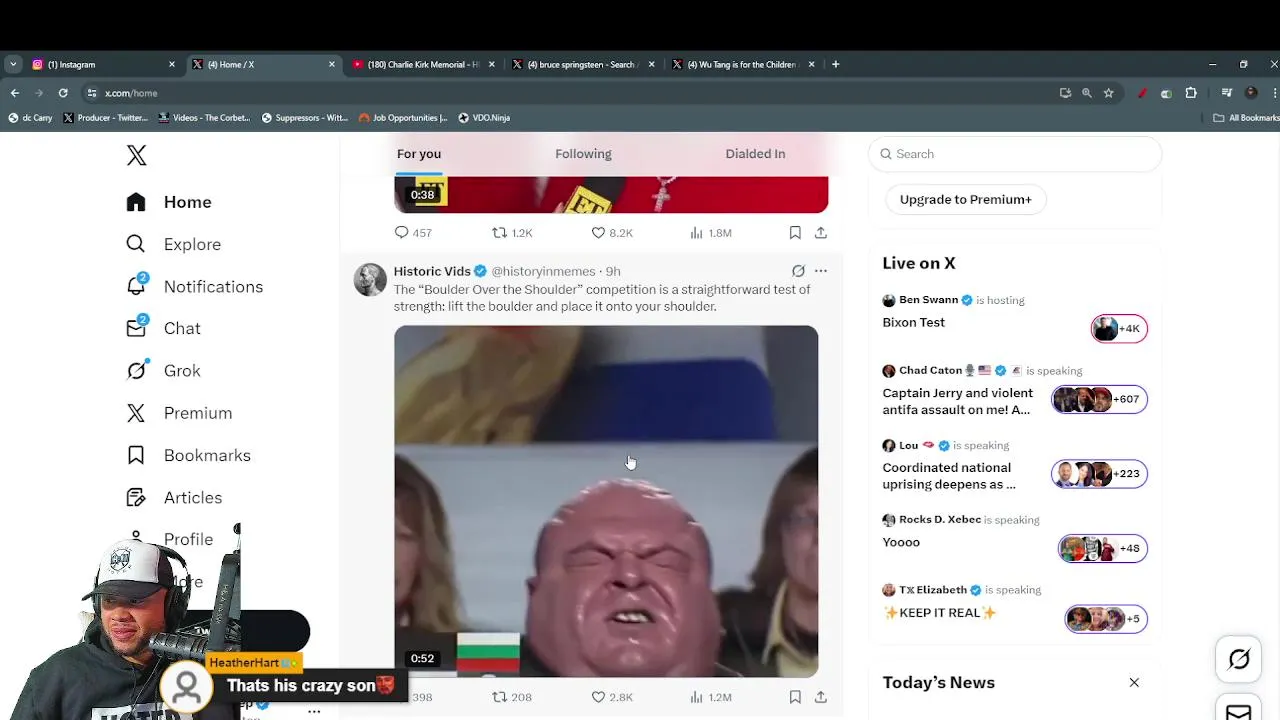Share the Historic Vids post

(821, 697)
